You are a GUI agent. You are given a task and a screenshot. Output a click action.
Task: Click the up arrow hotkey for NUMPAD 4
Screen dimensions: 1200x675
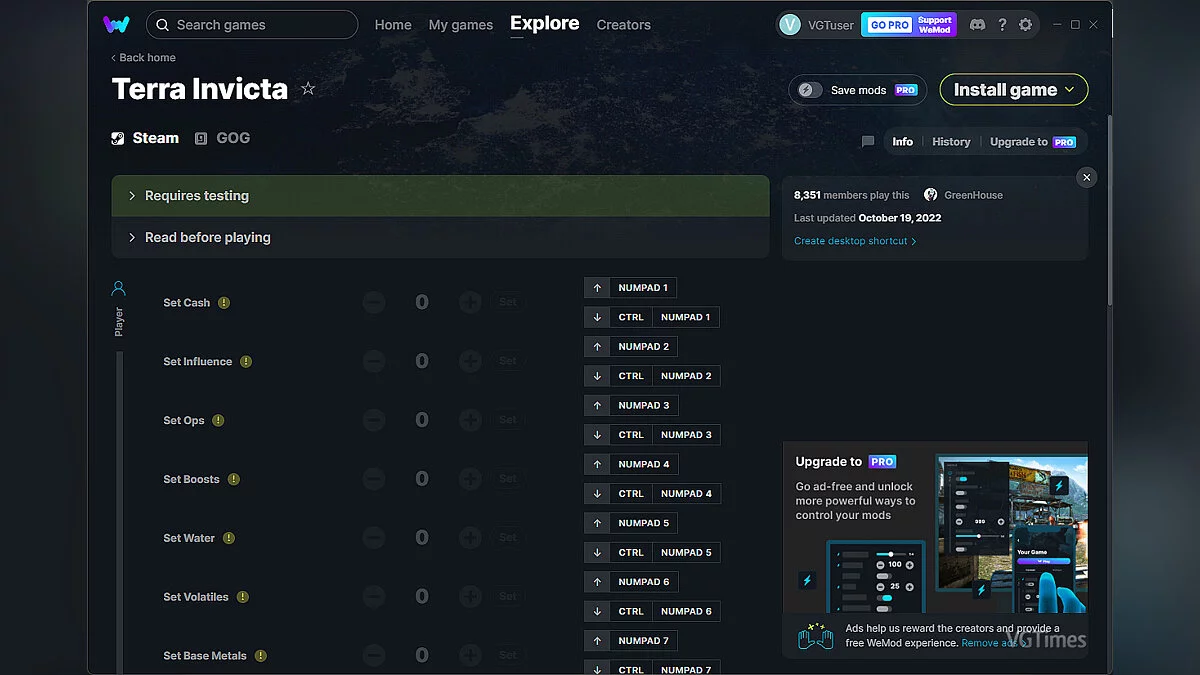coord(597,464)
